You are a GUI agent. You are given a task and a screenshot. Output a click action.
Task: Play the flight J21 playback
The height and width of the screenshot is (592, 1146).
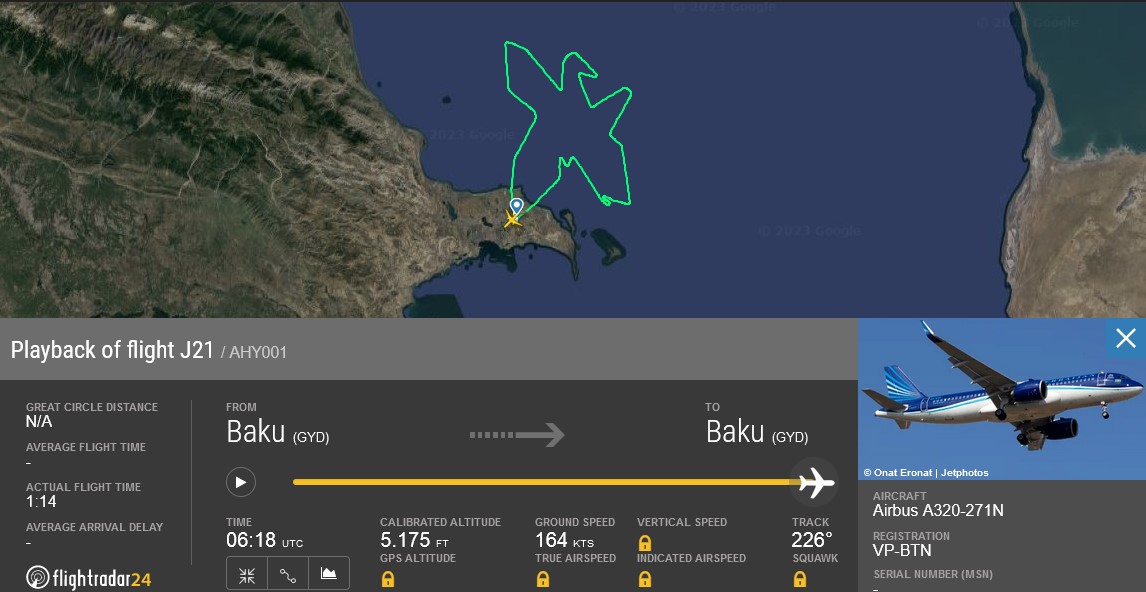pyautogui.click(x=240, y=482)
